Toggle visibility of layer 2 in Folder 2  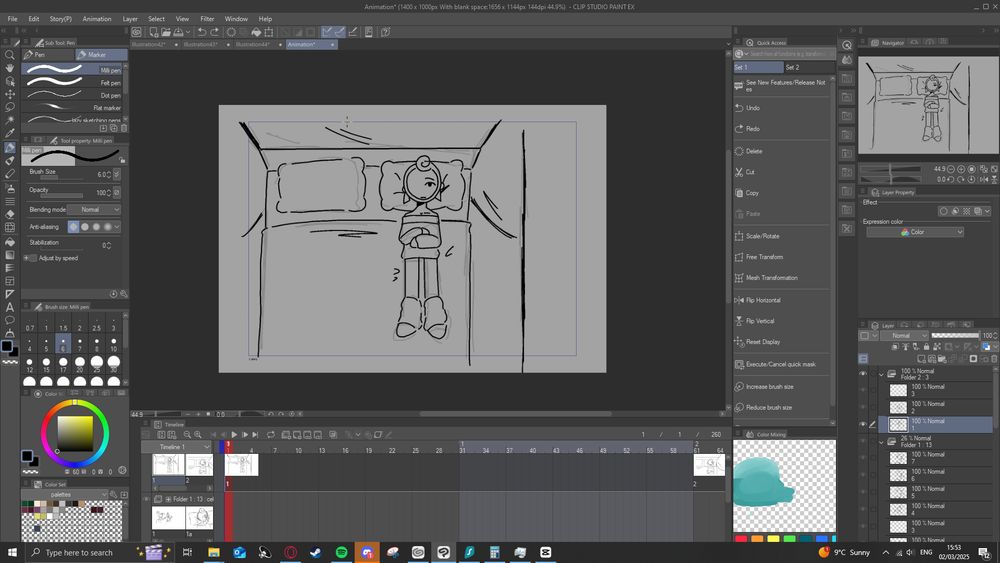(x=863, y=407)
